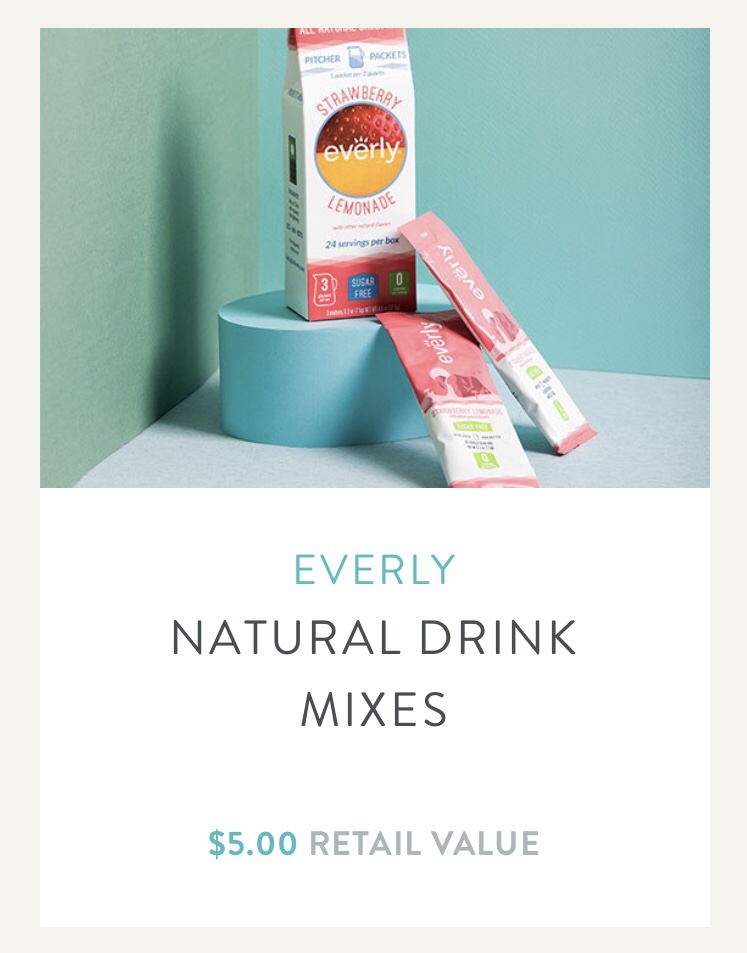The height and width of the screenshot is (953, 747).
Task: Click the RETAIL VALUE label
Action: tap(424, 843)
